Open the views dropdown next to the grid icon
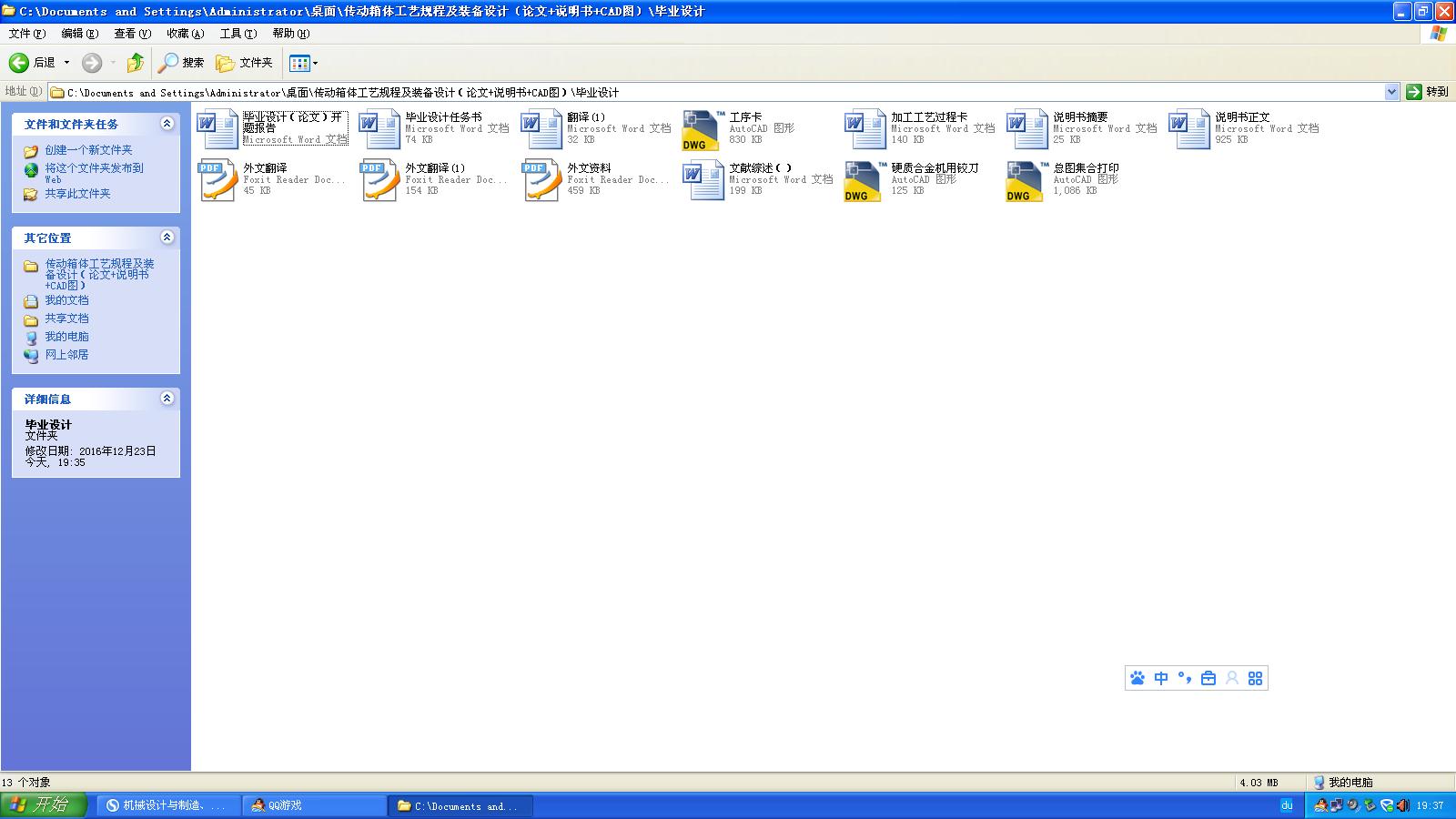This screenshot has width=1456, height=819. coord(315,63)
